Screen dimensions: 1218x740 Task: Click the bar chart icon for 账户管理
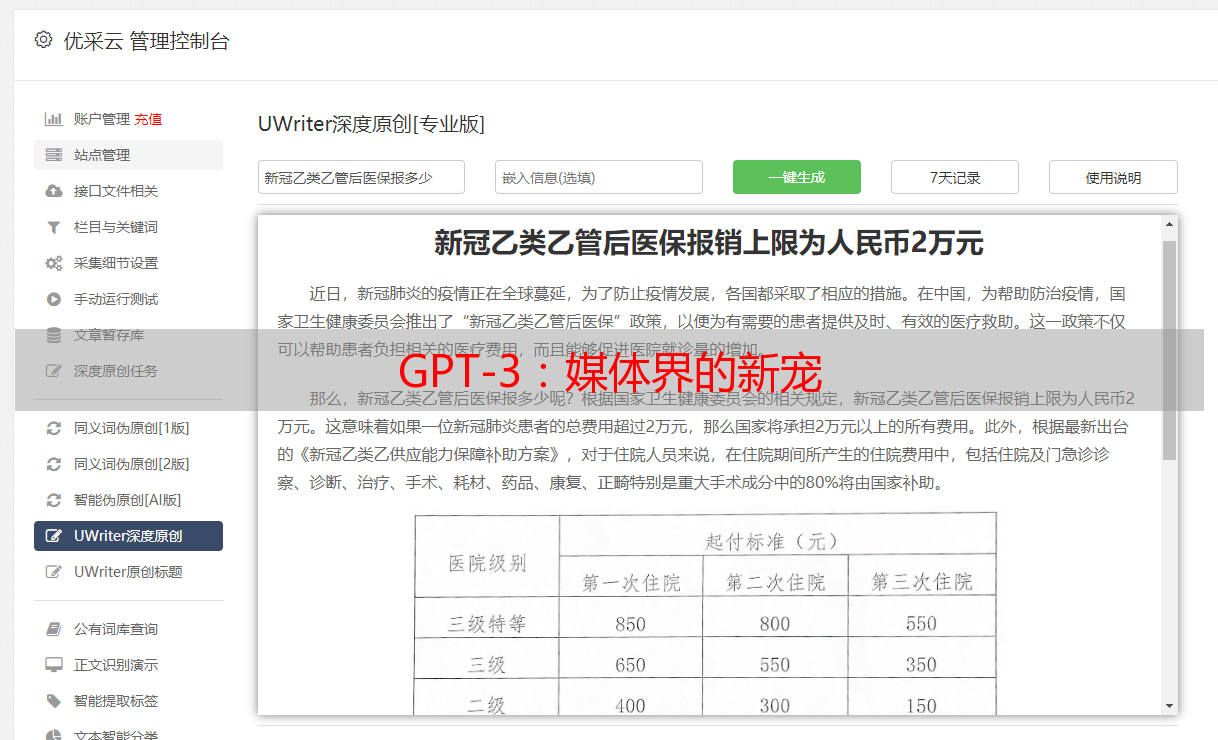(54, 119)
